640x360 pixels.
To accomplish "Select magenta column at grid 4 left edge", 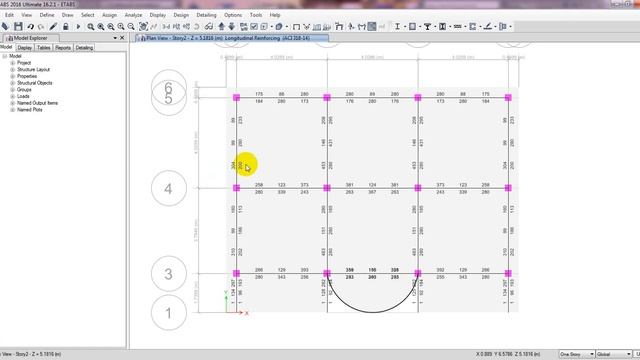I will pos(236,188).
